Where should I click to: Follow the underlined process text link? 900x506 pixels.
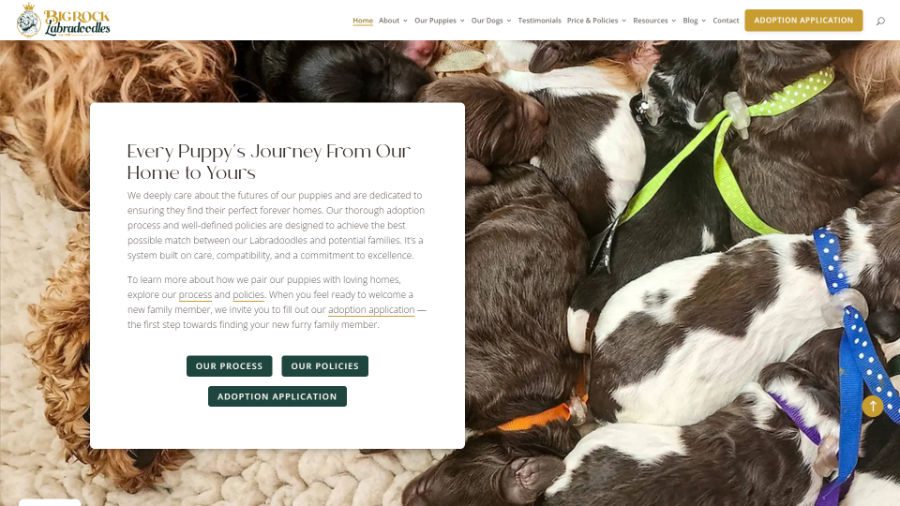point(195,295)
